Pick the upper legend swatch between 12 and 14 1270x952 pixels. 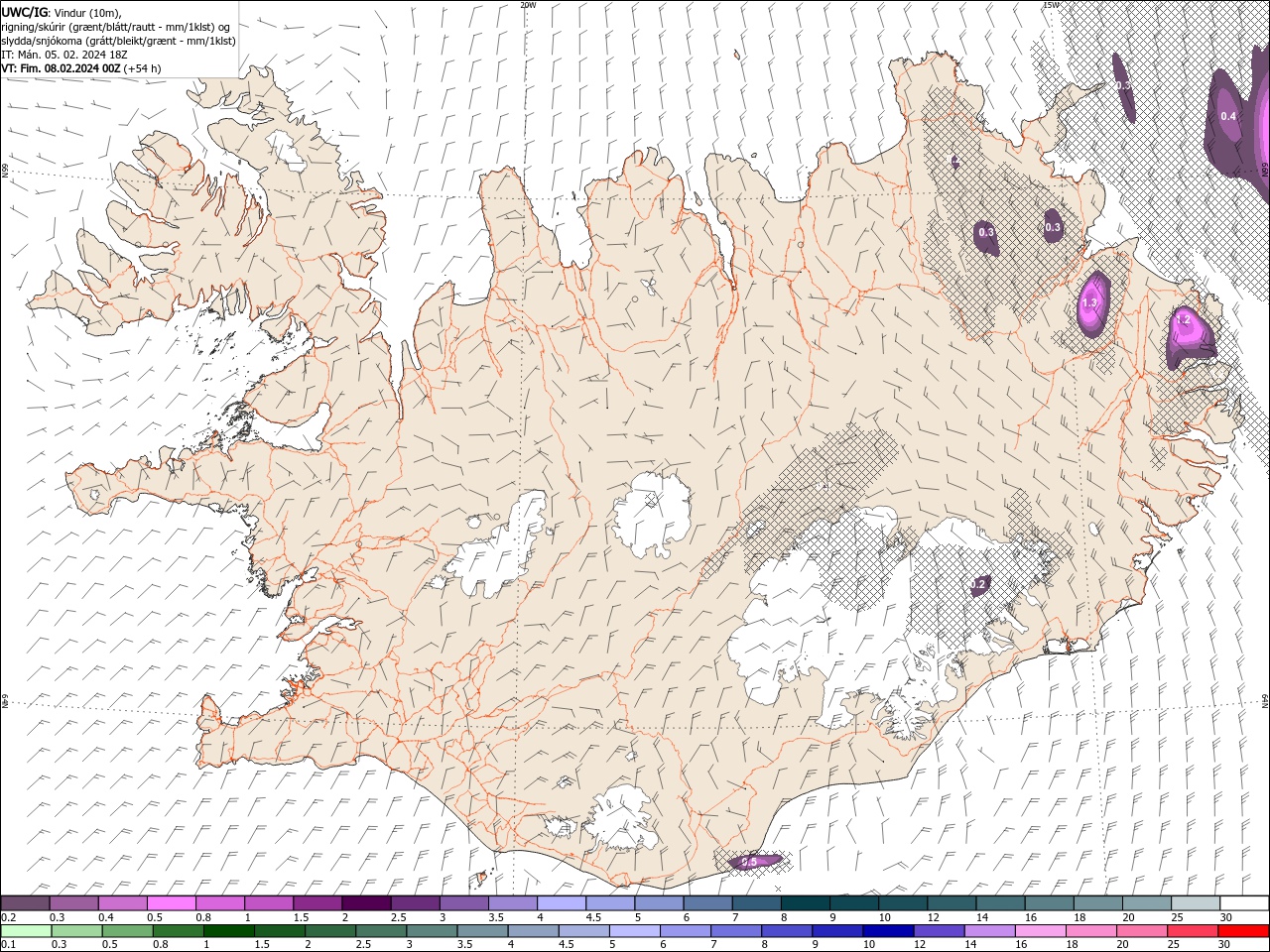(x=952, y=902)
